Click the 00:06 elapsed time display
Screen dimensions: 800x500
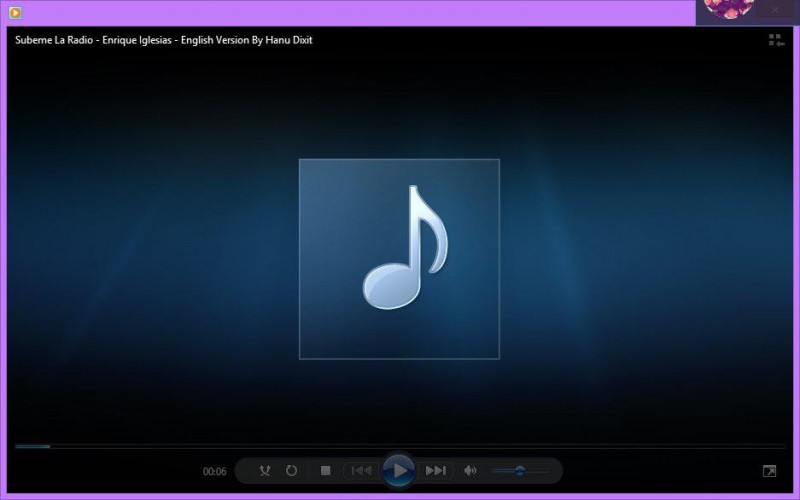tap(214, 471)
